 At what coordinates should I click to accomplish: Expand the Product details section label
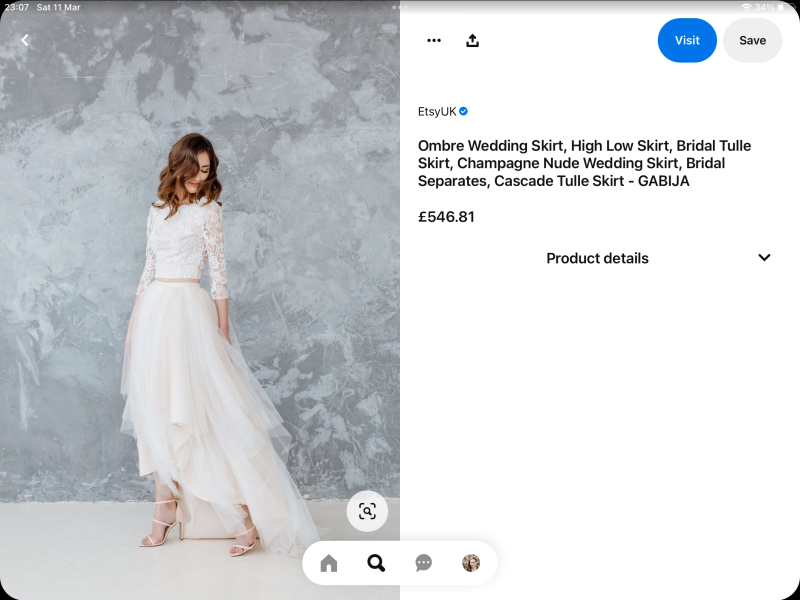click(x=597, y=258)
